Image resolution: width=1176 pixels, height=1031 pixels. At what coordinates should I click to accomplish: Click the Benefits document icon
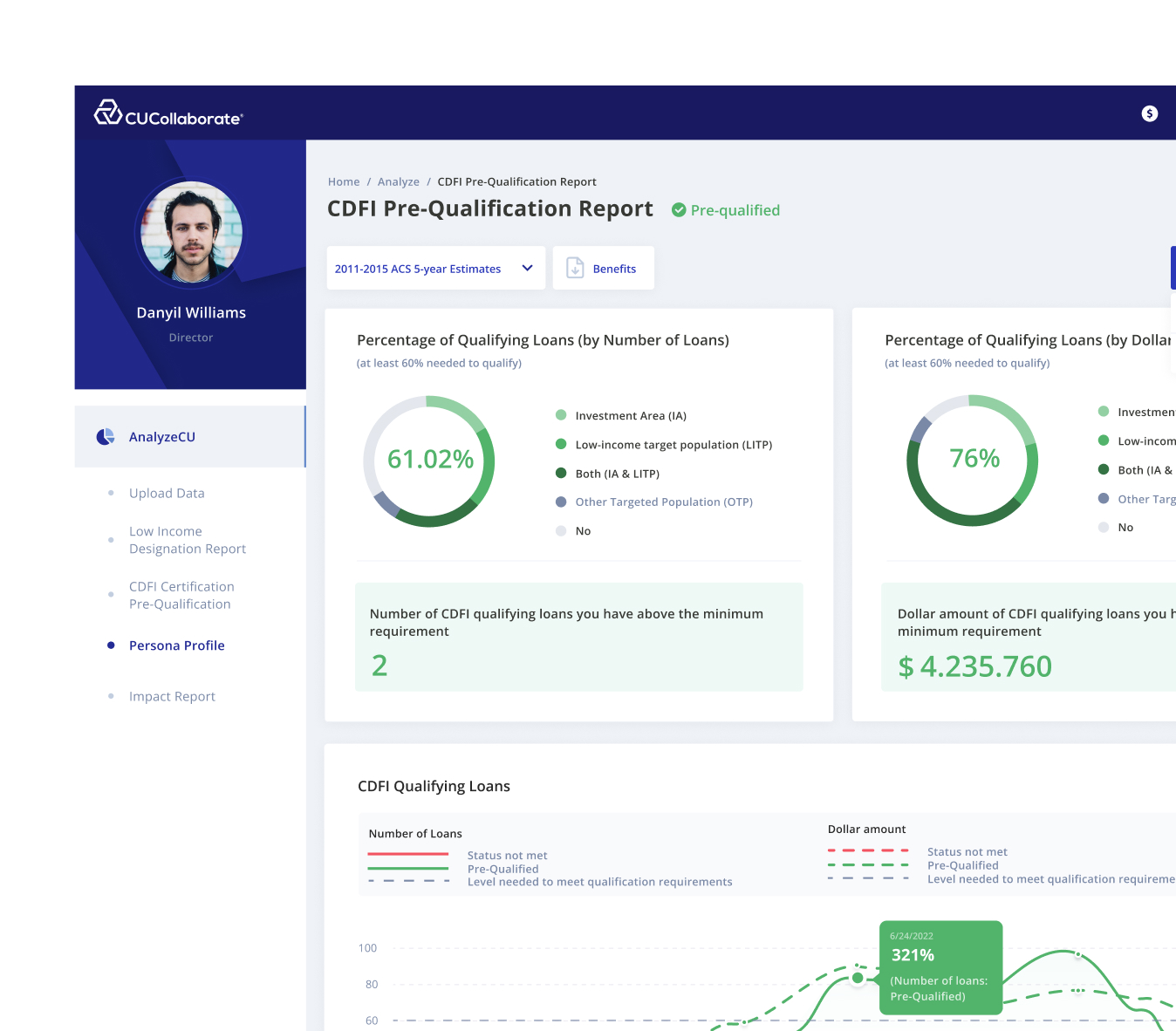click(x=574, y=268)
